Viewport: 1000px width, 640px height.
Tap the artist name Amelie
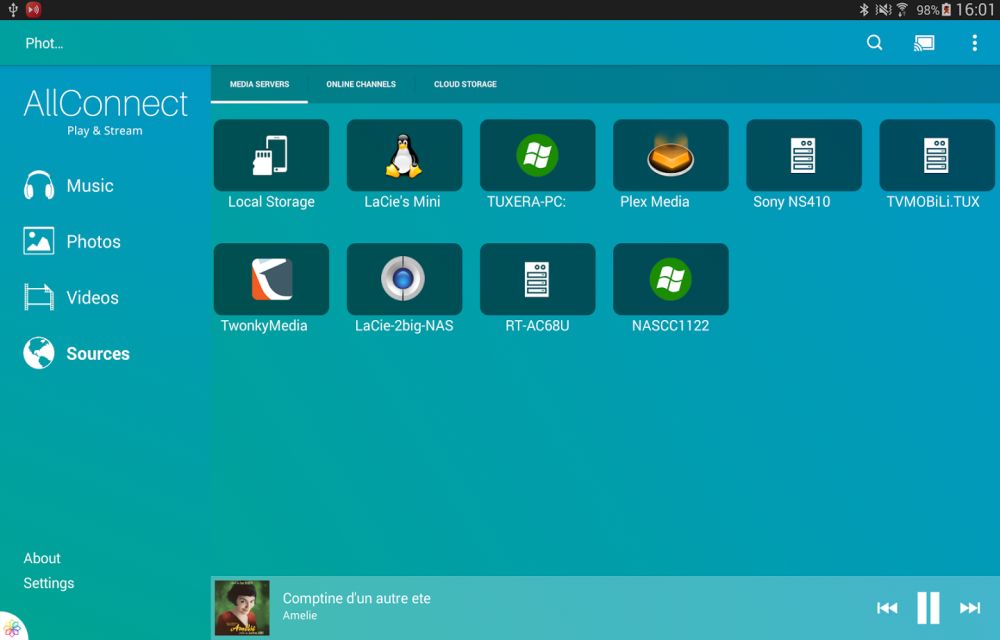[x=300, y=616]
